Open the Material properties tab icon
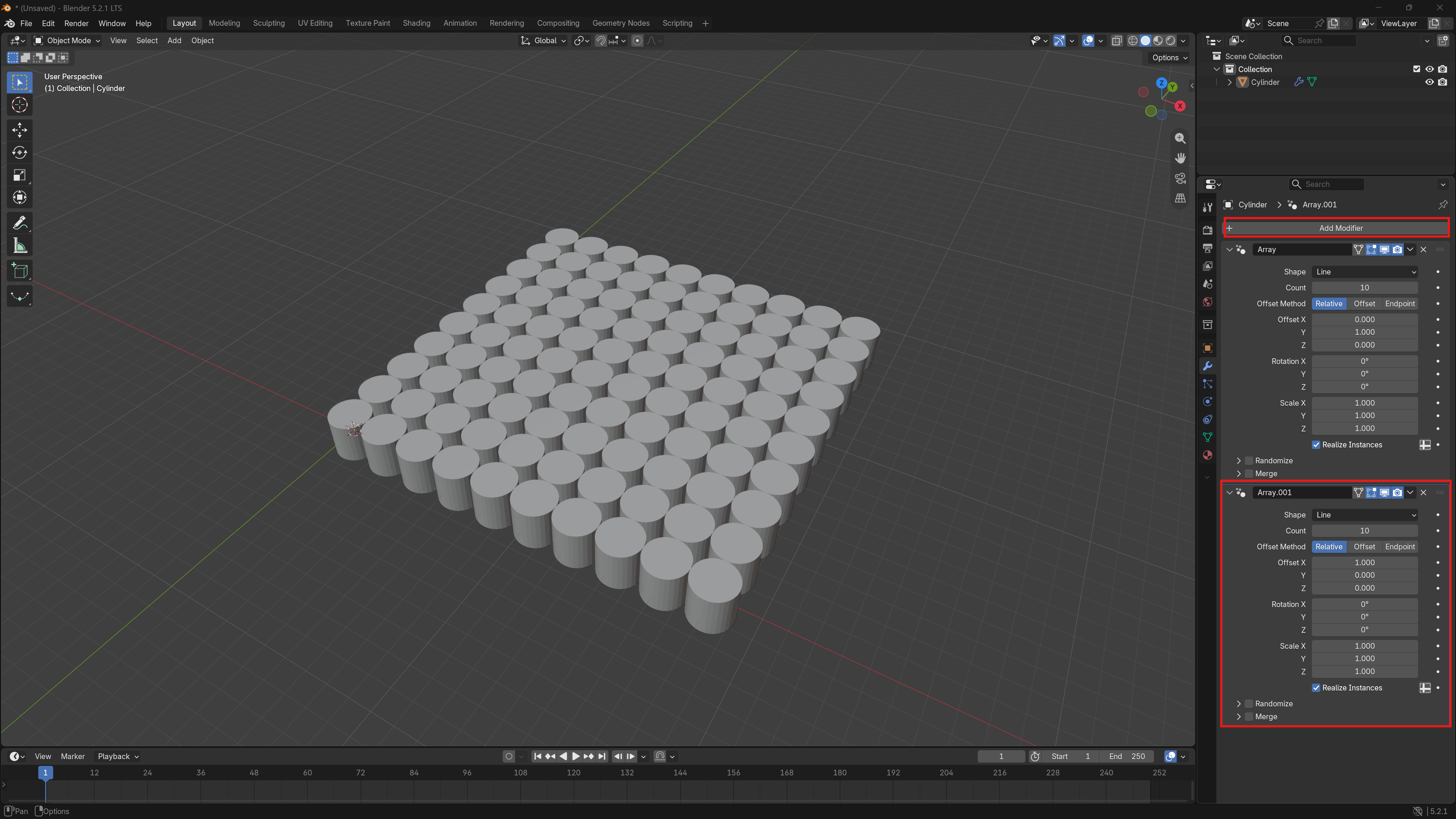Image resolution: width=1456 pixels, height=819 pixels. [x=1207, y=455]
